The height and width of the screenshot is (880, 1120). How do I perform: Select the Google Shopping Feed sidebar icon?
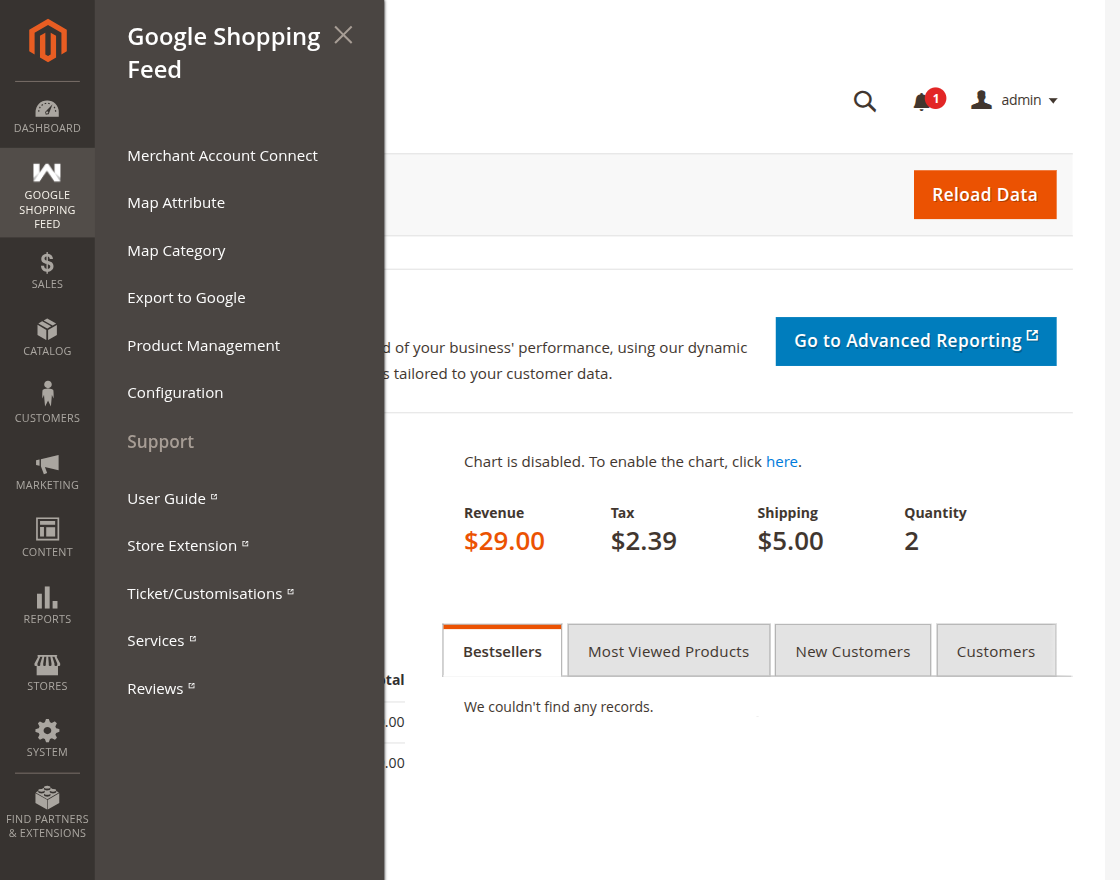coord(47,172)
